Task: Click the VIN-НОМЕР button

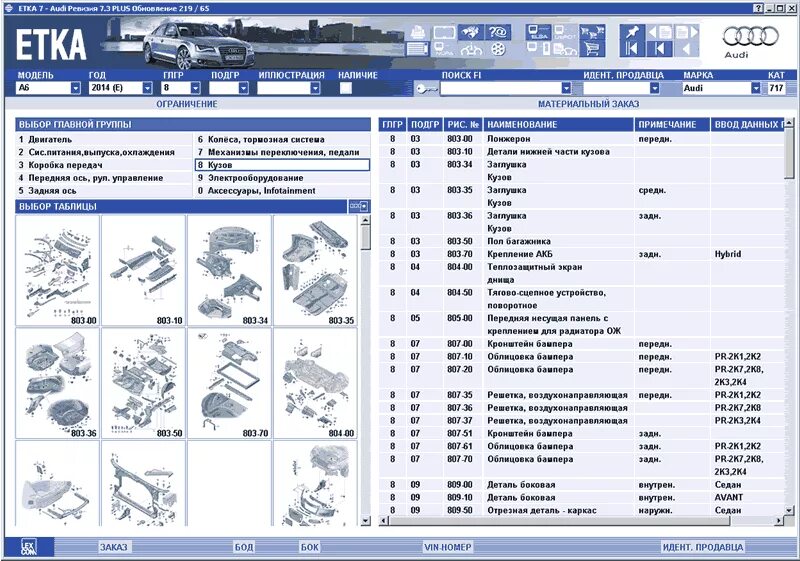Action: tap(447, 547)
